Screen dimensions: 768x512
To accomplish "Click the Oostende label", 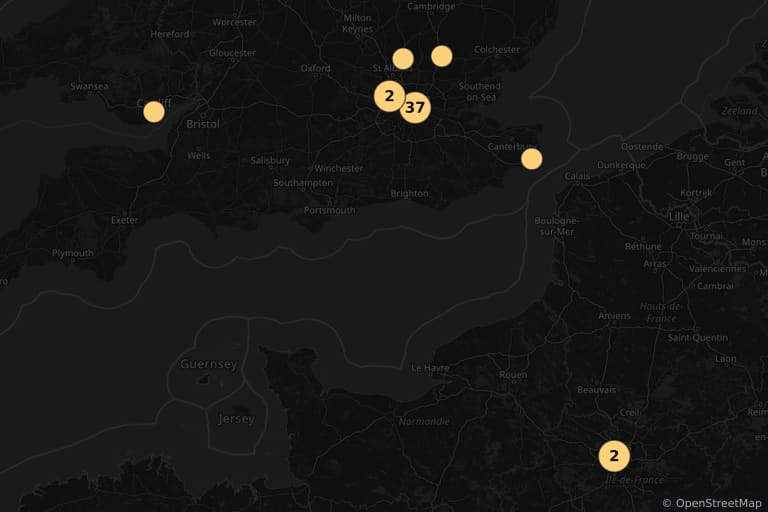I will [642, 146].
